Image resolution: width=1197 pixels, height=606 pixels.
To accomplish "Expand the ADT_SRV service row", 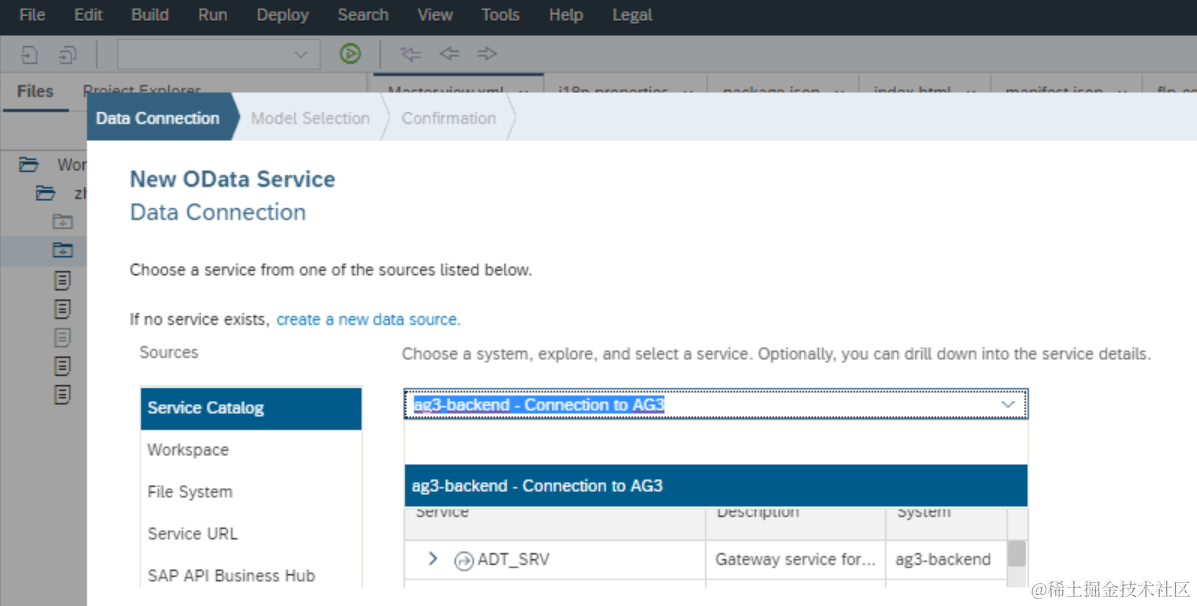I will tap(433, 559).
